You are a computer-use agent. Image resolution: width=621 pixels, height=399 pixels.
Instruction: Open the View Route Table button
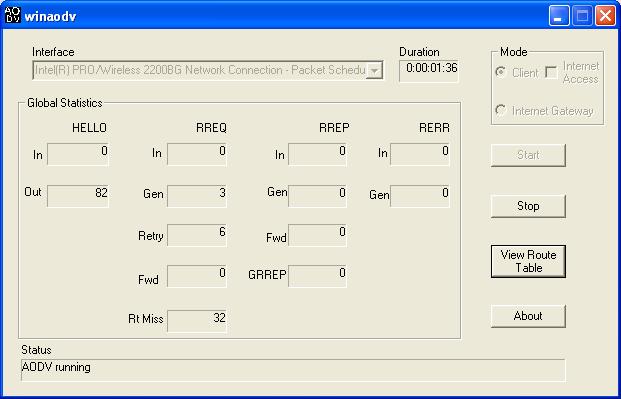[528, 261]
